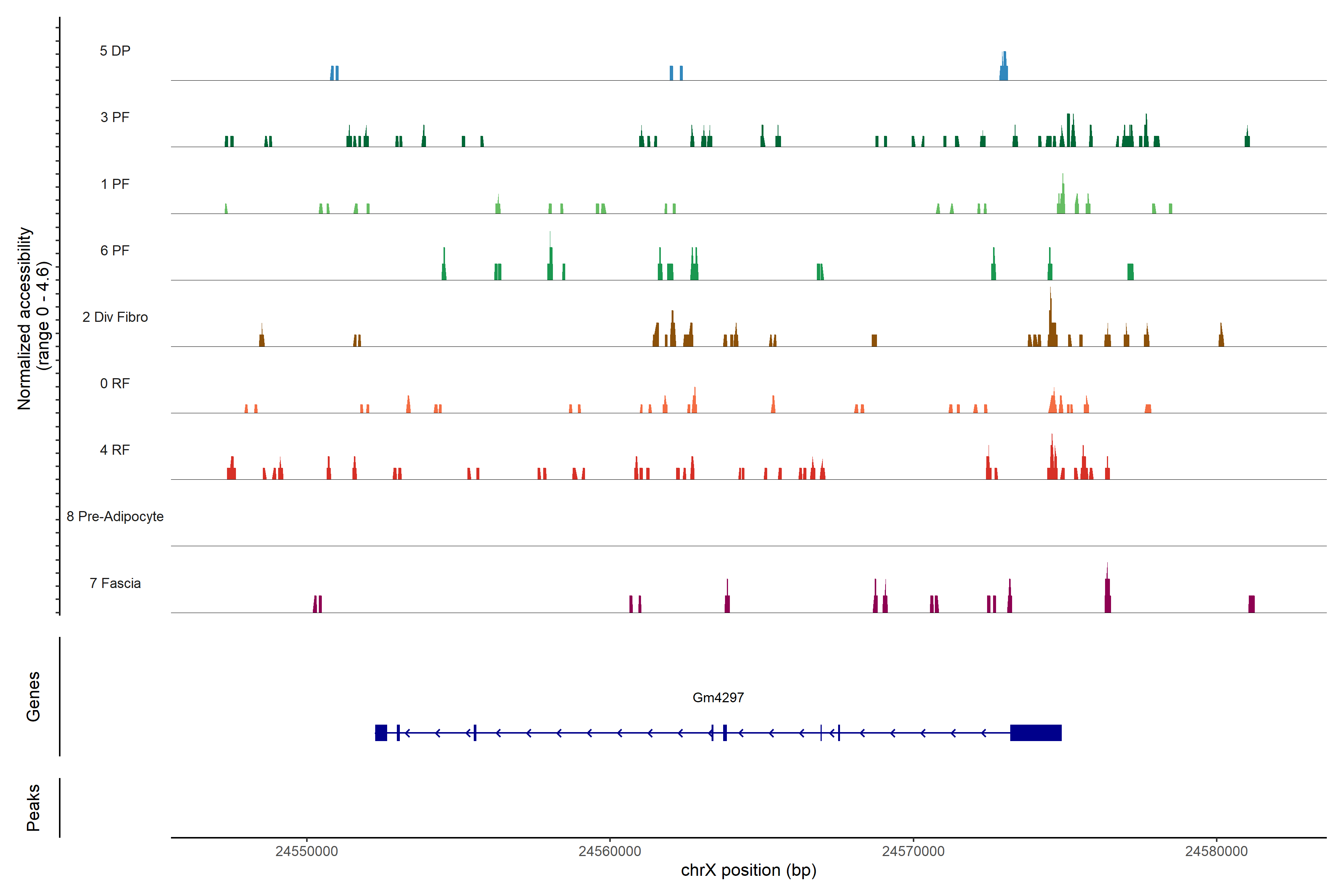
Task: Click the 7 Fascia track label
Action: pyautogui.click(x=115, y=583)
